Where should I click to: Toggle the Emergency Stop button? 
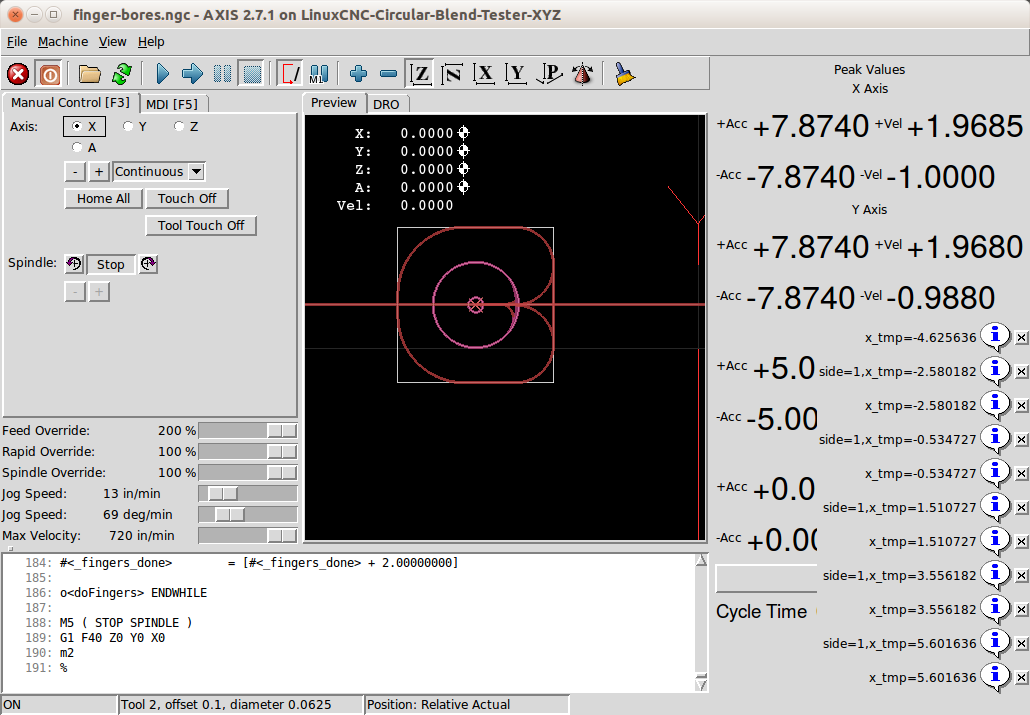(x=18, y=74)
